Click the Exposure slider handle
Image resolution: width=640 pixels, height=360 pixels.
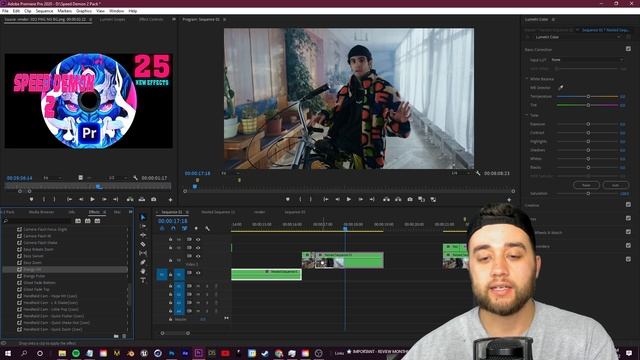point(588,124)
